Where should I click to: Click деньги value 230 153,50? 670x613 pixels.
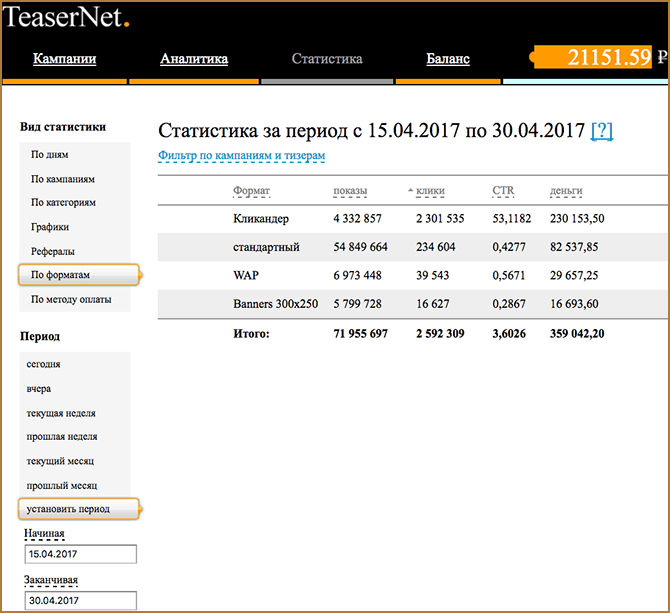[x=577, y=219]
